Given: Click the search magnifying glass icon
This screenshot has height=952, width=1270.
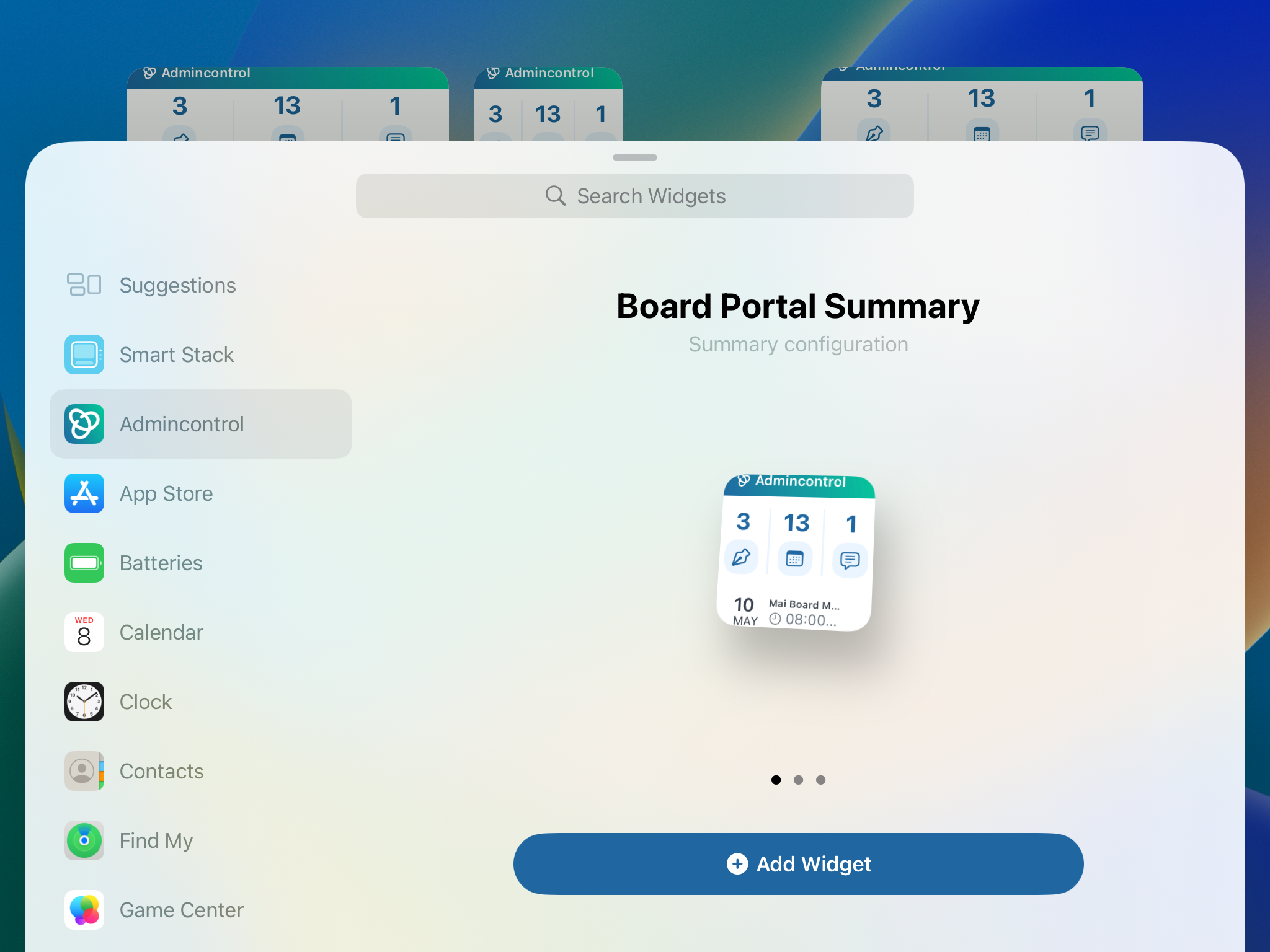Looking at the screenshot, I should coord(556,196).
